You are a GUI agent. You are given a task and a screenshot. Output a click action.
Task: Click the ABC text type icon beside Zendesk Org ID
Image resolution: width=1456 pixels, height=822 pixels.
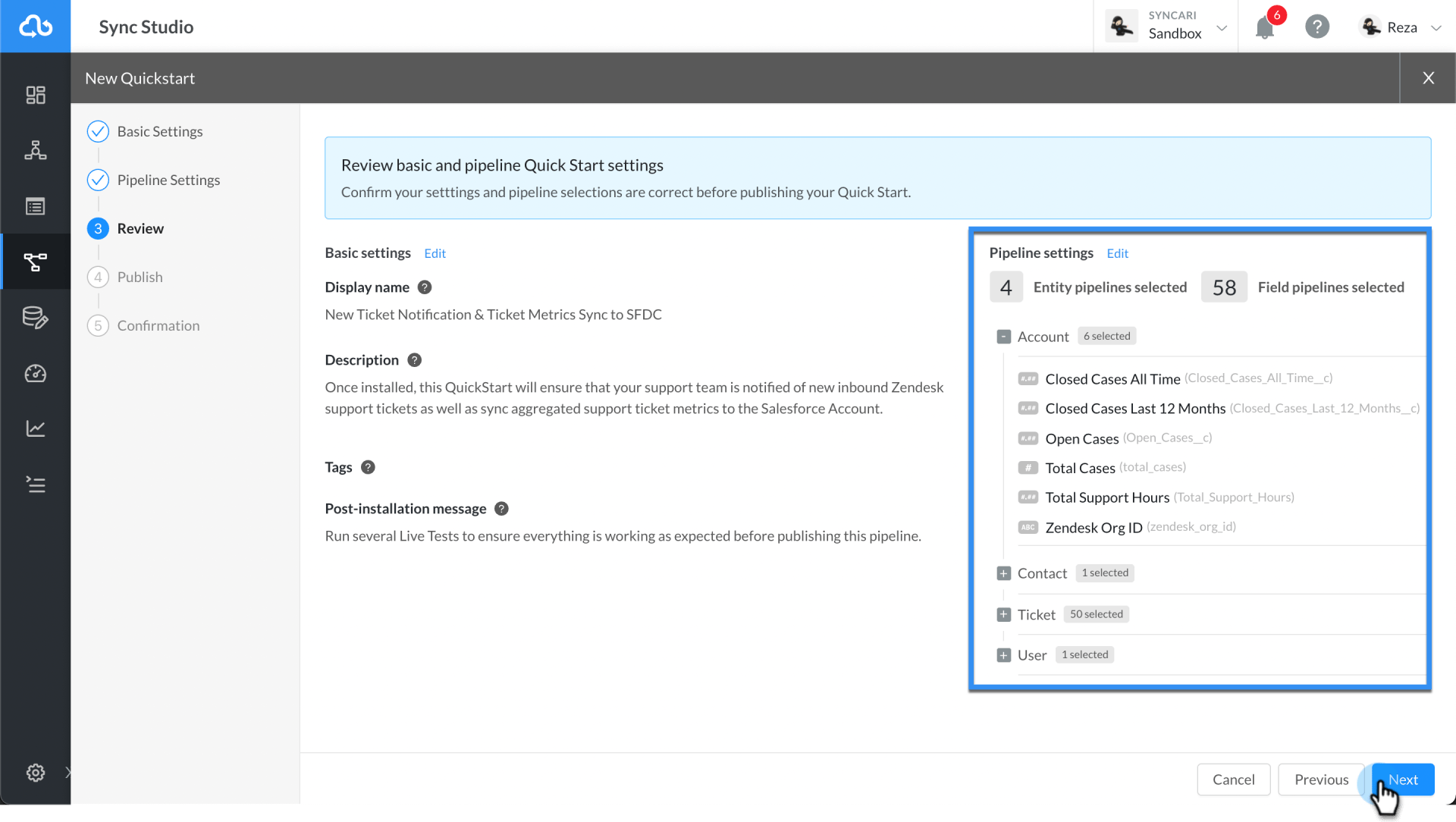[x=1028, y=527]
